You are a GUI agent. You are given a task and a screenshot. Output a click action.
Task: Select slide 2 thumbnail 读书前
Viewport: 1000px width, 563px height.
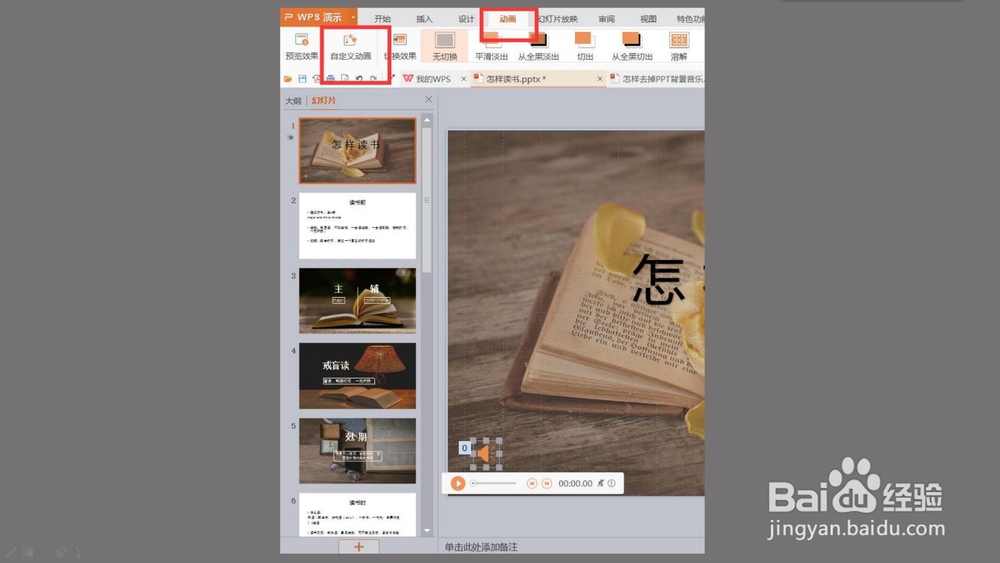pos(357,226)
